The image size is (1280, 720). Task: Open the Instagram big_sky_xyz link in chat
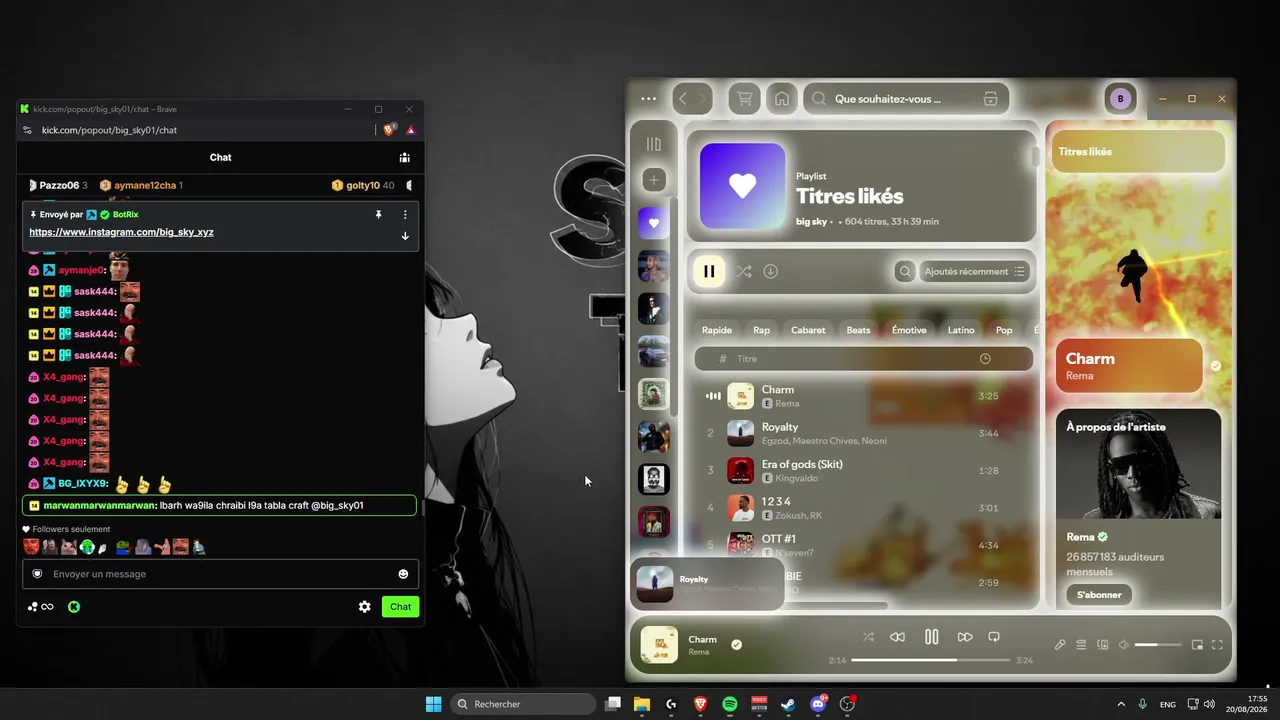(x=121, y=232)
